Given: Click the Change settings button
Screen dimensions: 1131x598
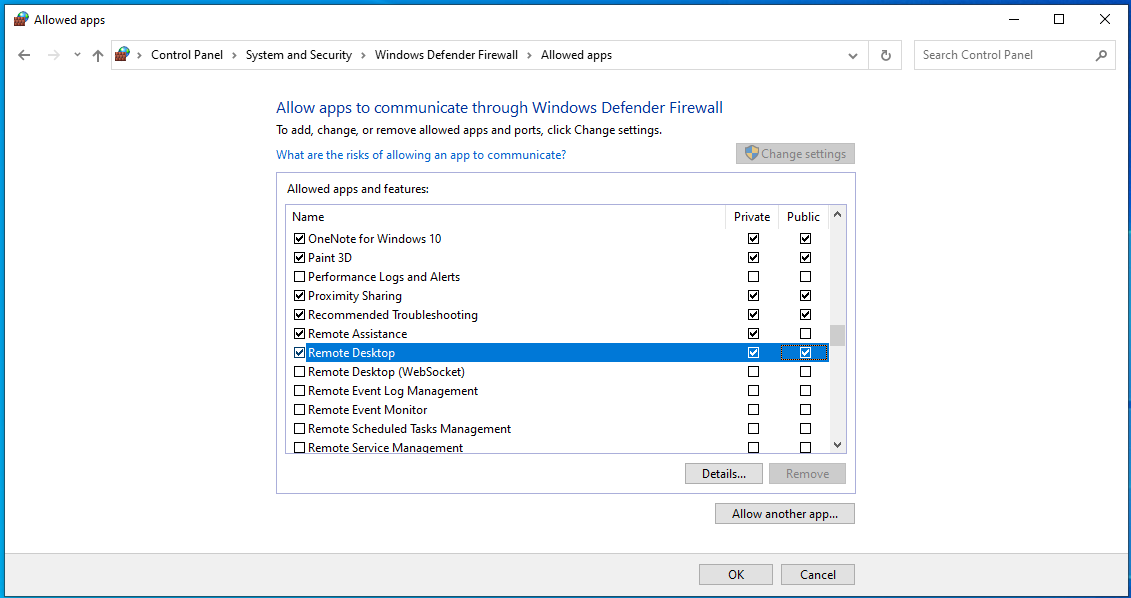Looking at the screenshot, I should [795, 154].
